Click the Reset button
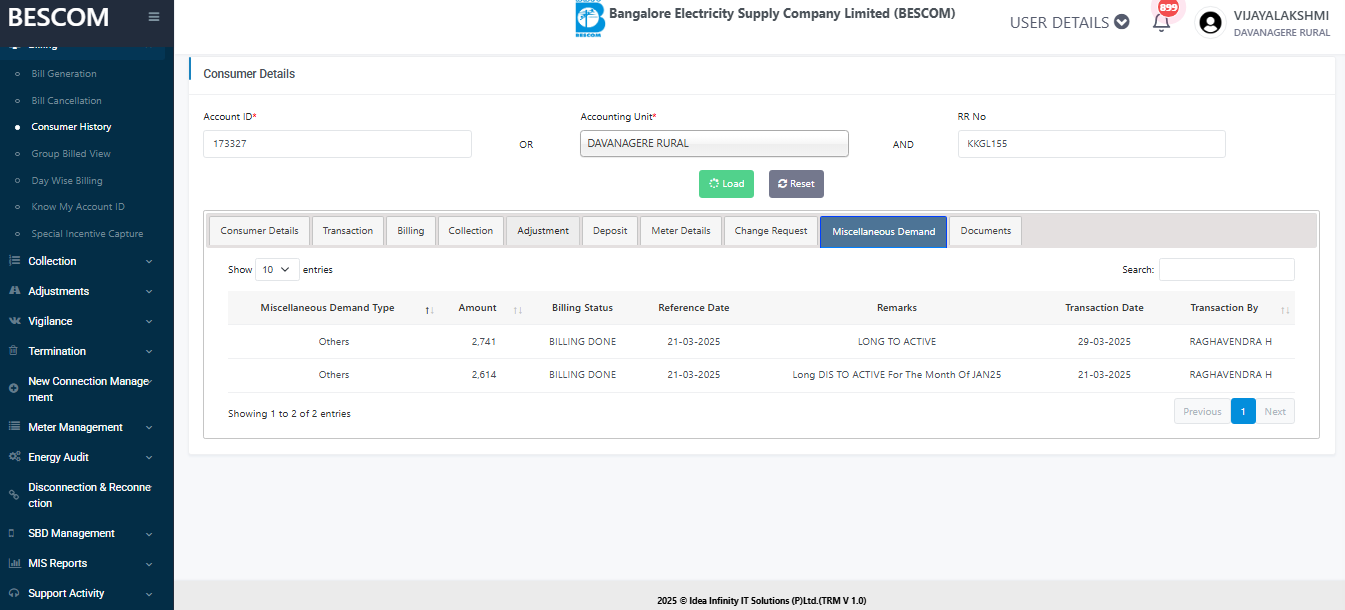 (796, 184)
